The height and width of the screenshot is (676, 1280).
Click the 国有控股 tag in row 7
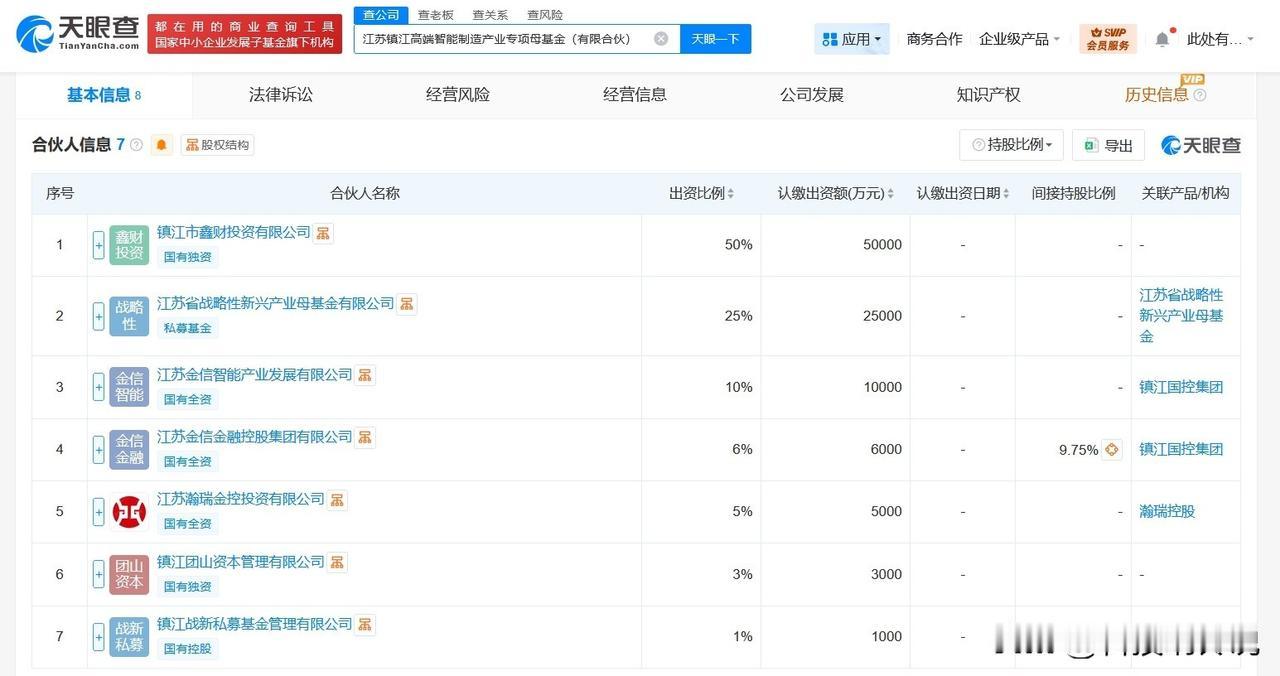(x=187, y=648)
